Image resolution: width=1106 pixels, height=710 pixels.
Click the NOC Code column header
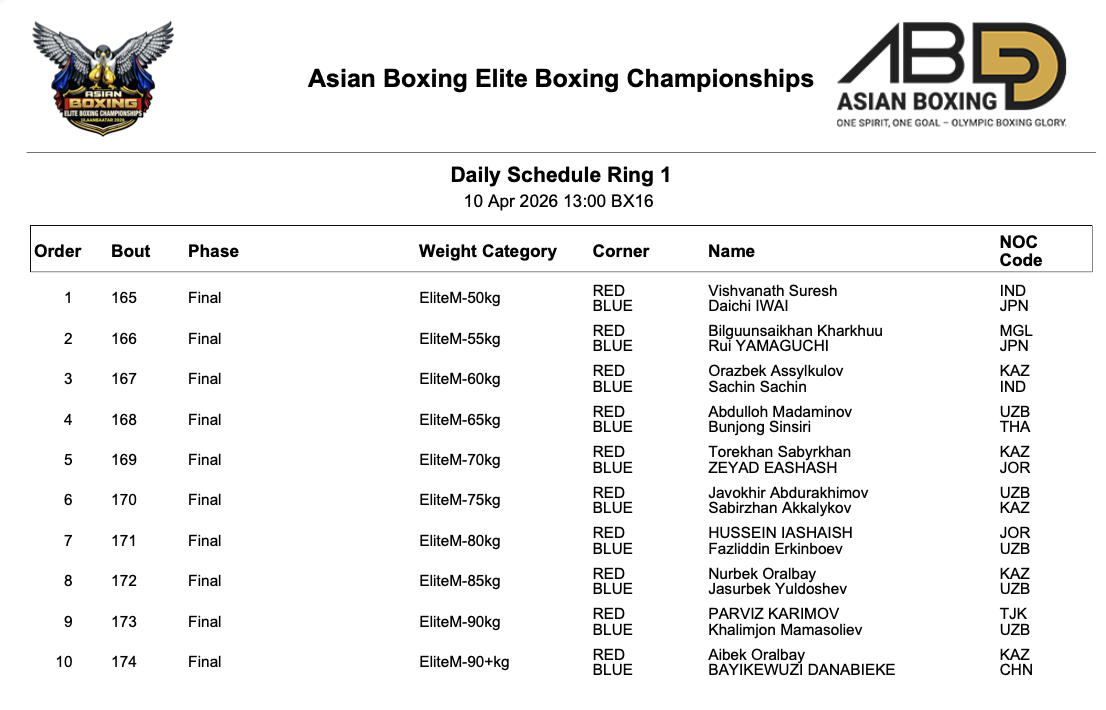1020,251
